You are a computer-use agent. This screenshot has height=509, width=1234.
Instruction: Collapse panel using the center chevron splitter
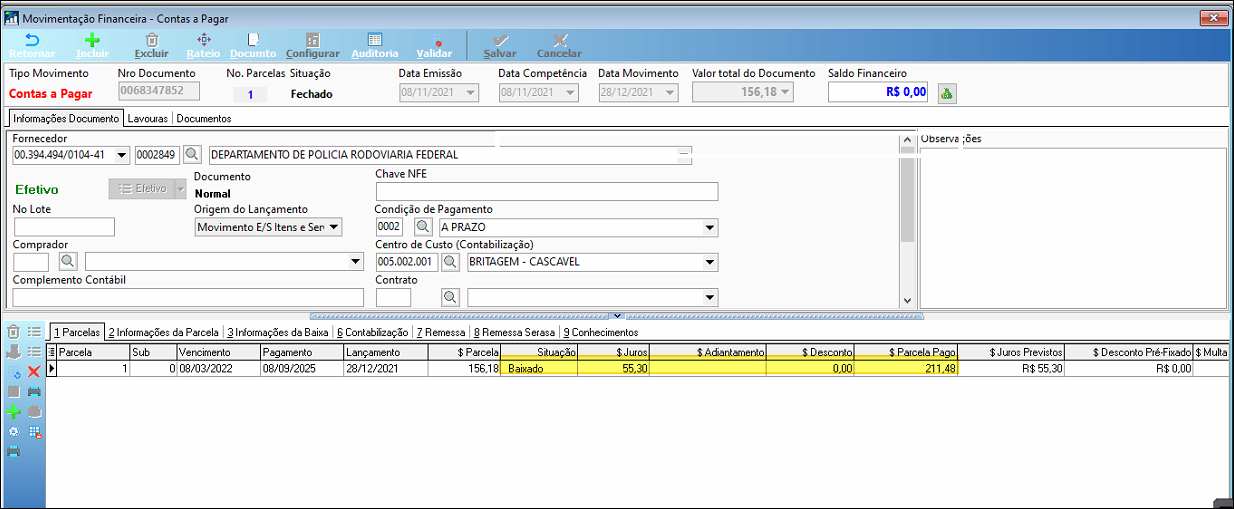(617, 315)
